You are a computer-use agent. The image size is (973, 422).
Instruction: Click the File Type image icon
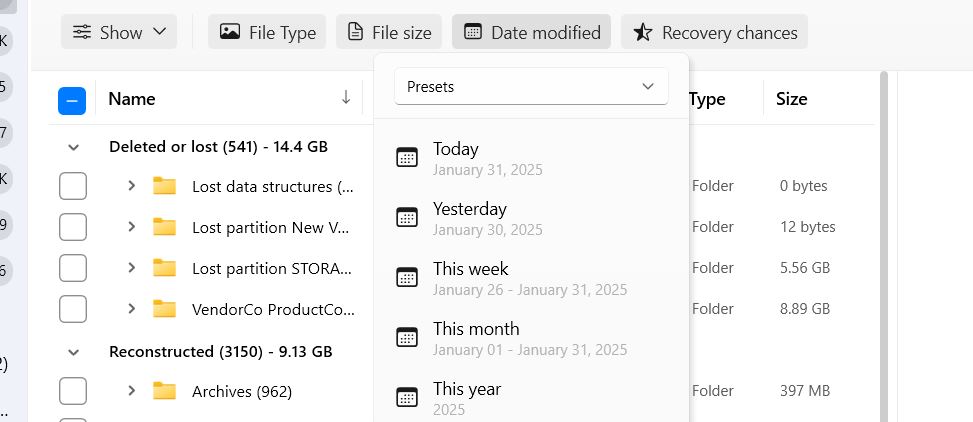230,32
